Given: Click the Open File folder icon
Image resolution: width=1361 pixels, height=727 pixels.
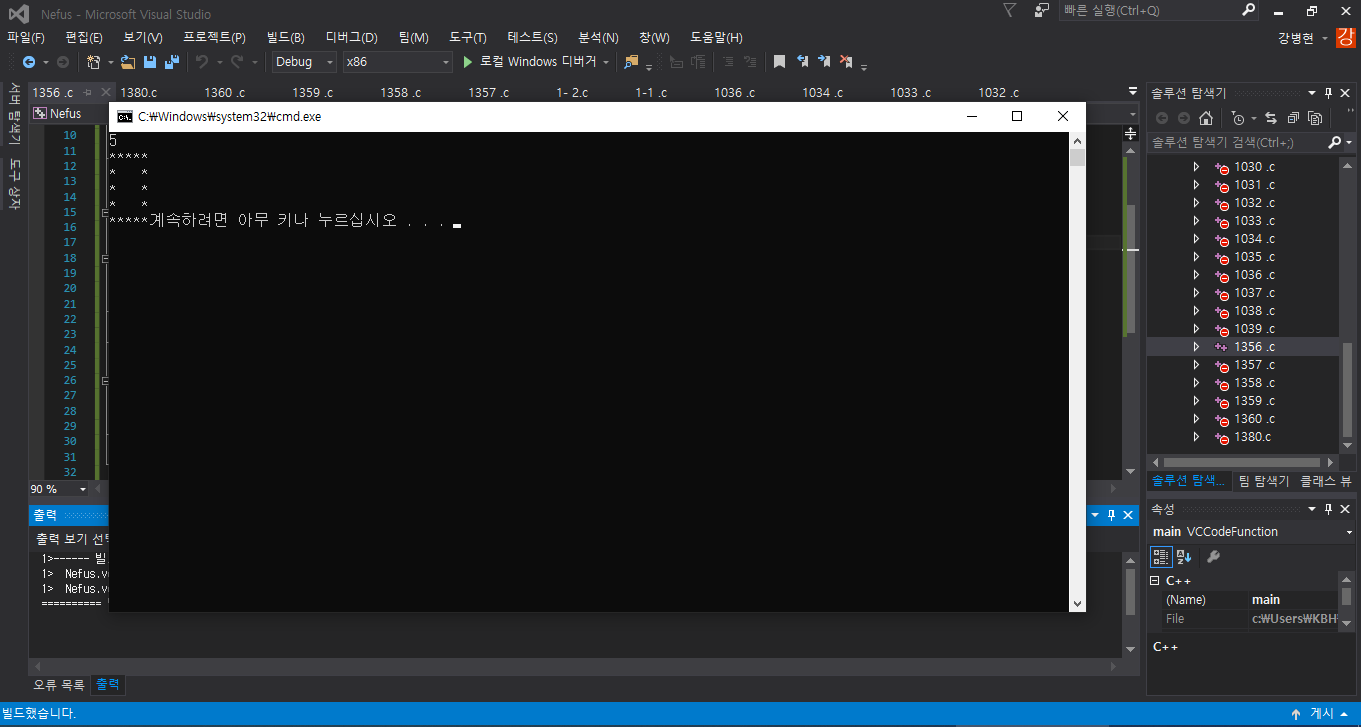Looking at the screenshot, I should point(128,62).
